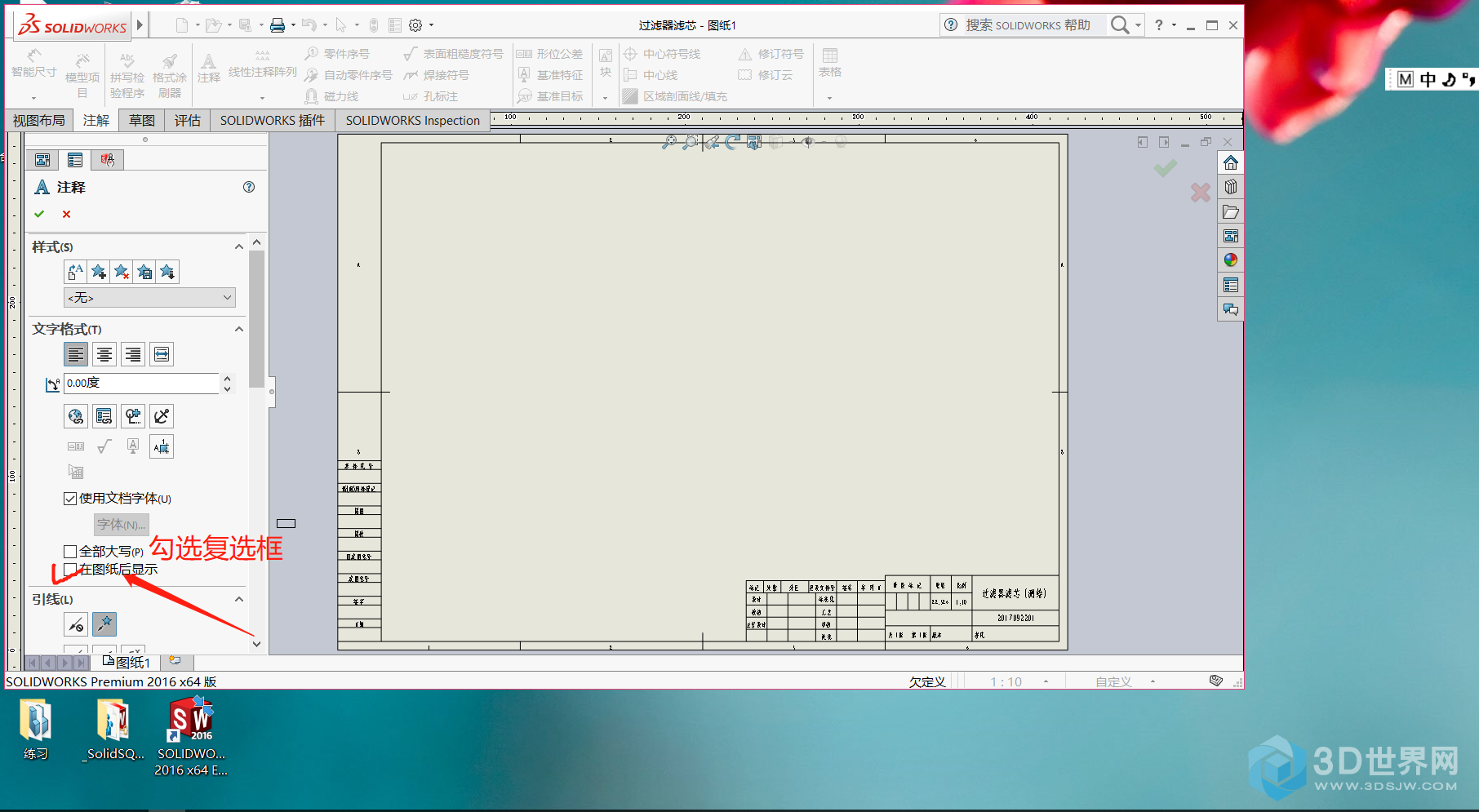Open the PropertyManager tab icon
The width and height of the screenshot is (1479, 812).
pos(75,160)
